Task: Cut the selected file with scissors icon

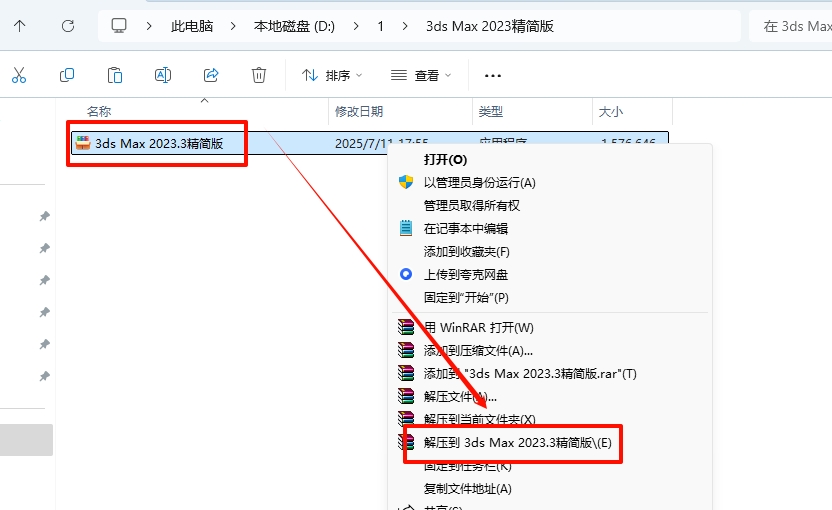Action: pos(19,75)
